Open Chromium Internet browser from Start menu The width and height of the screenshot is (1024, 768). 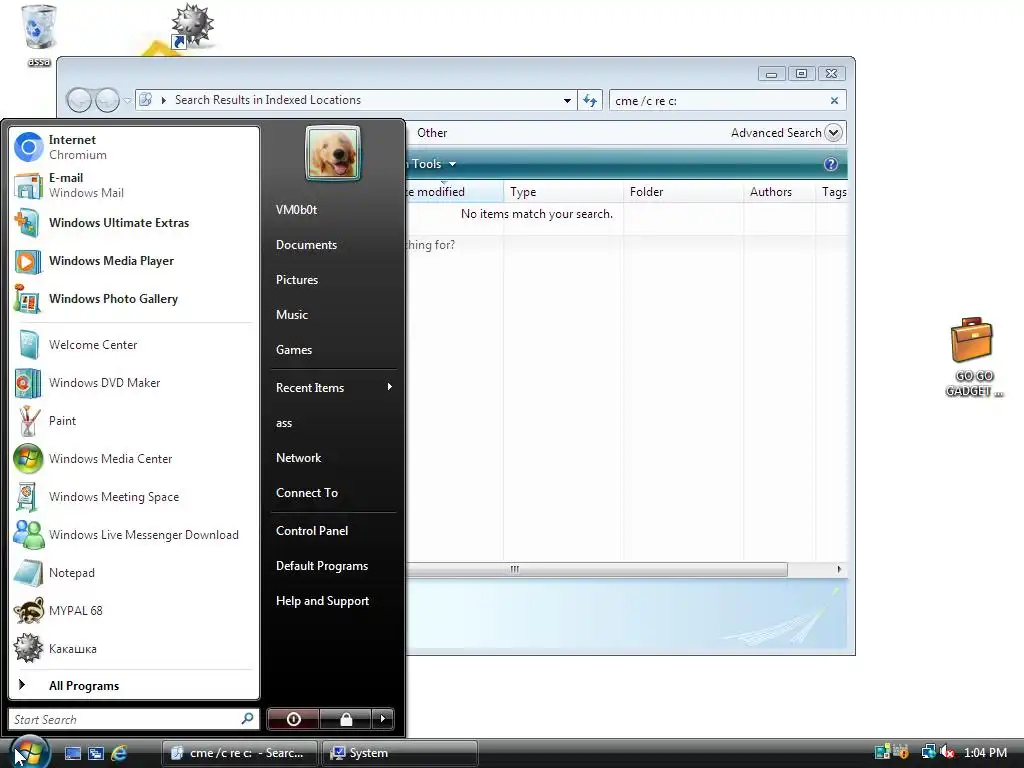[134, 147]
